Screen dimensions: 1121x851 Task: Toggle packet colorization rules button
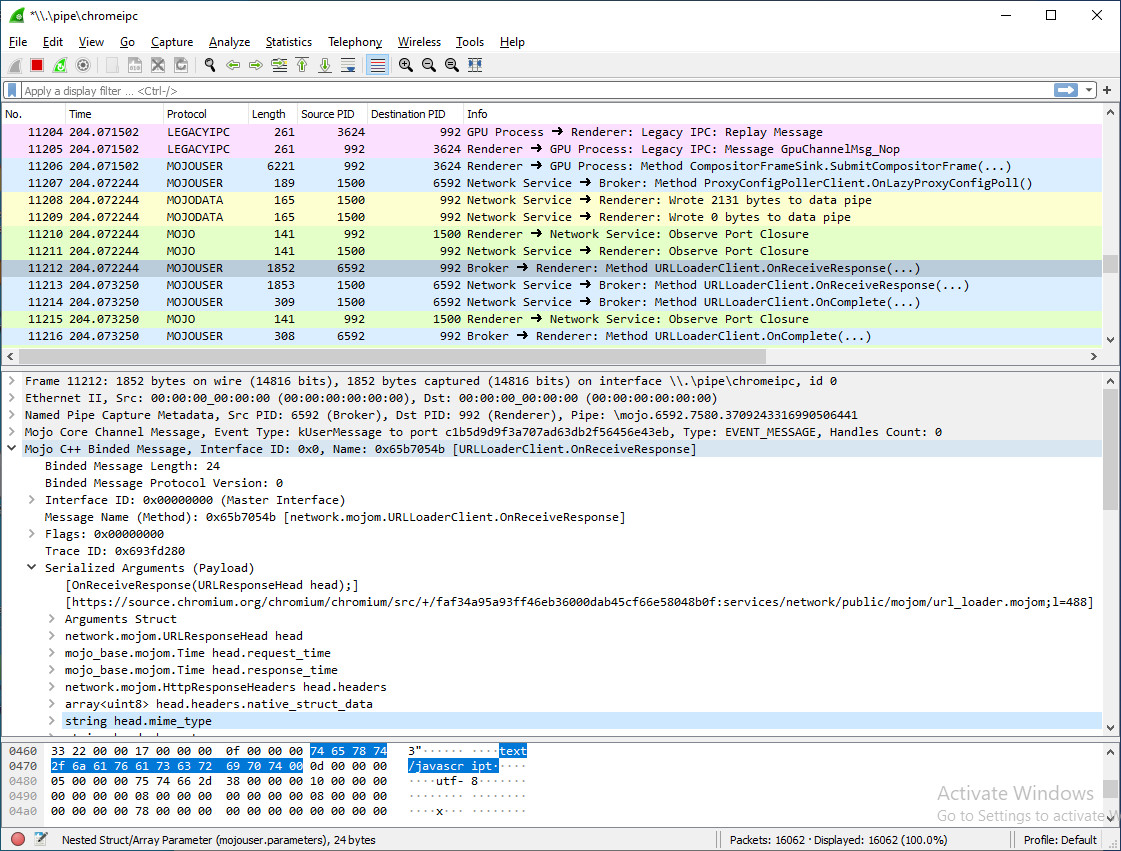click(377, 65)
